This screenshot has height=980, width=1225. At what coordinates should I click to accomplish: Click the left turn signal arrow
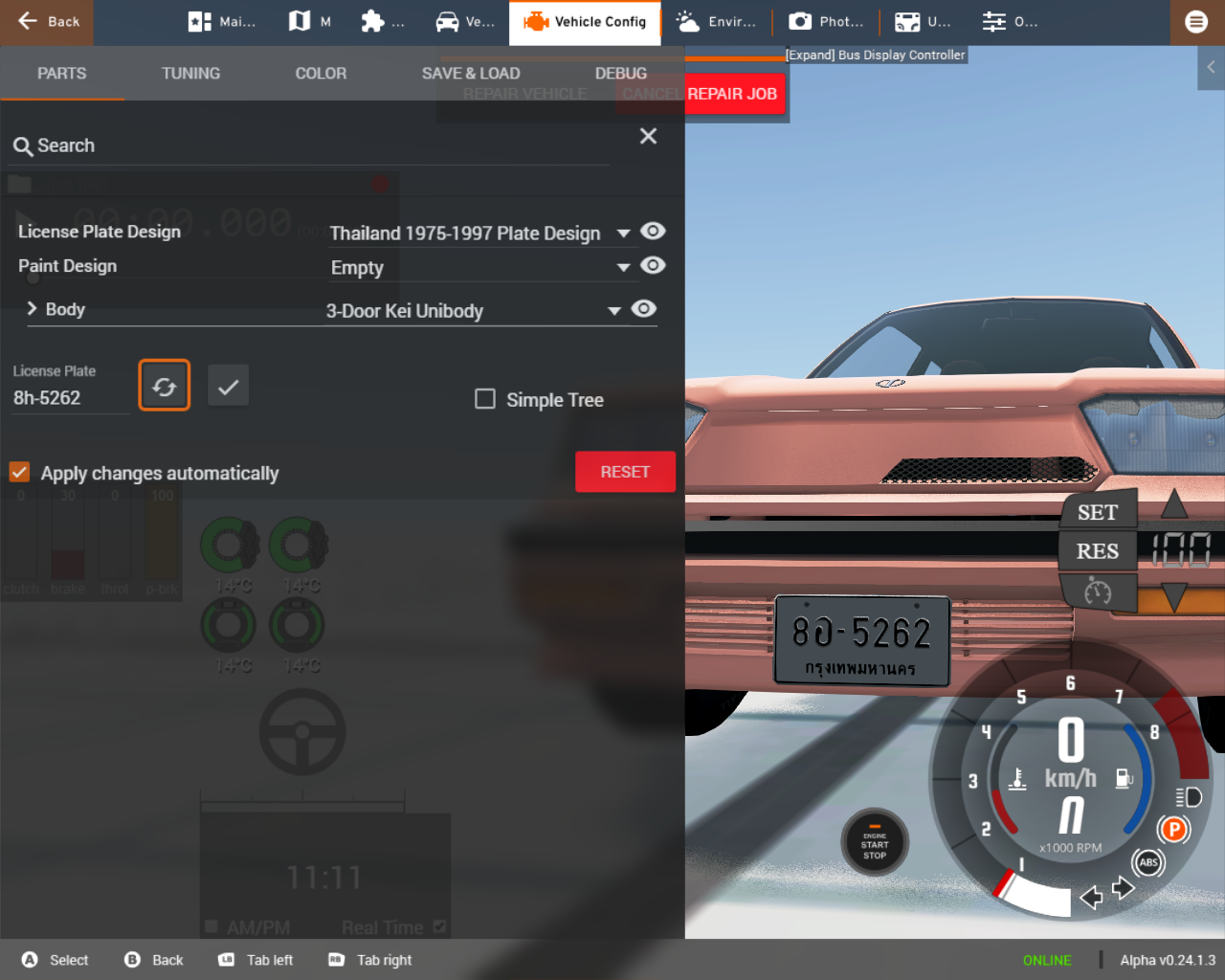[1091, 897]
